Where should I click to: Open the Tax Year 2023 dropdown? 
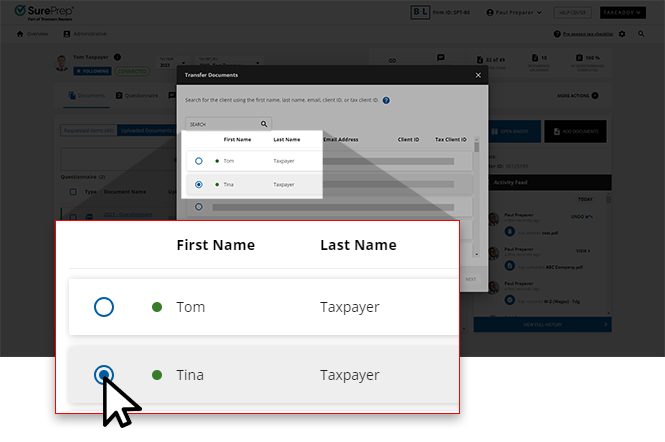(x=173, y=64)
